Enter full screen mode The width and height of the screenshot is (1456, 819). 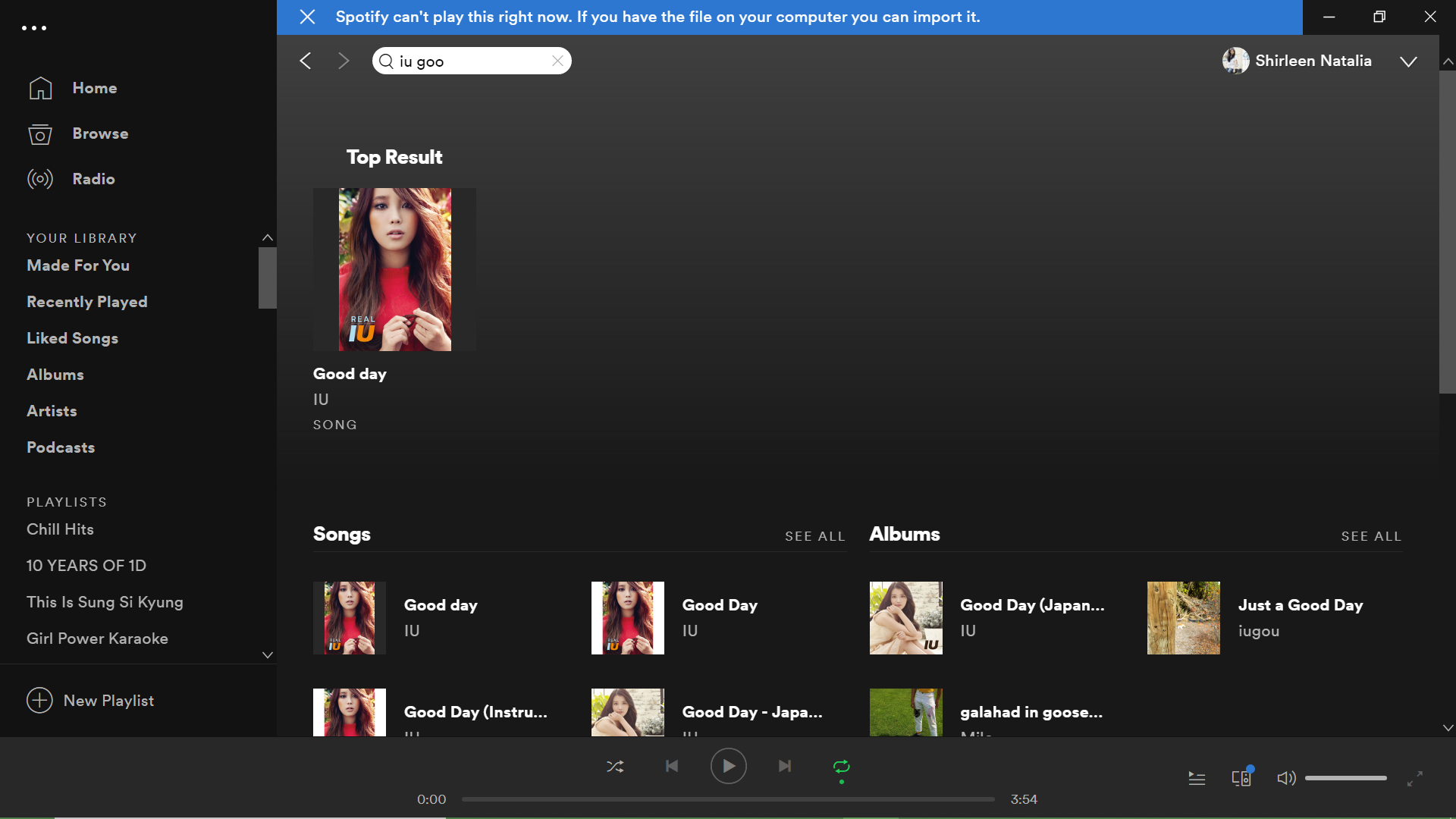point(1414,778)
